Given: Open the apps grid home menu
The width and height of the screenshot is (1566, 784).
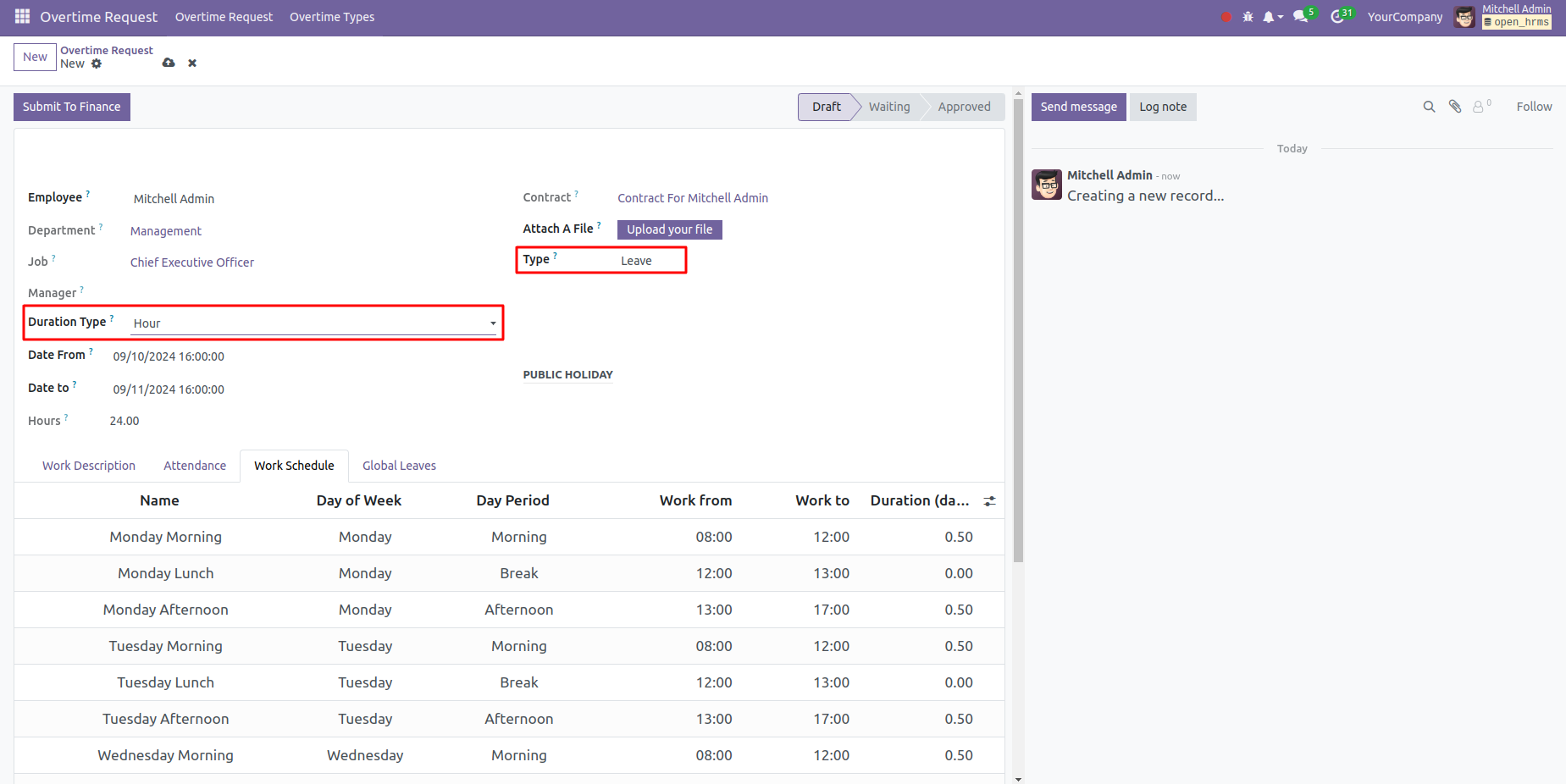Looking at the screenshot, I should pos(22,16).
